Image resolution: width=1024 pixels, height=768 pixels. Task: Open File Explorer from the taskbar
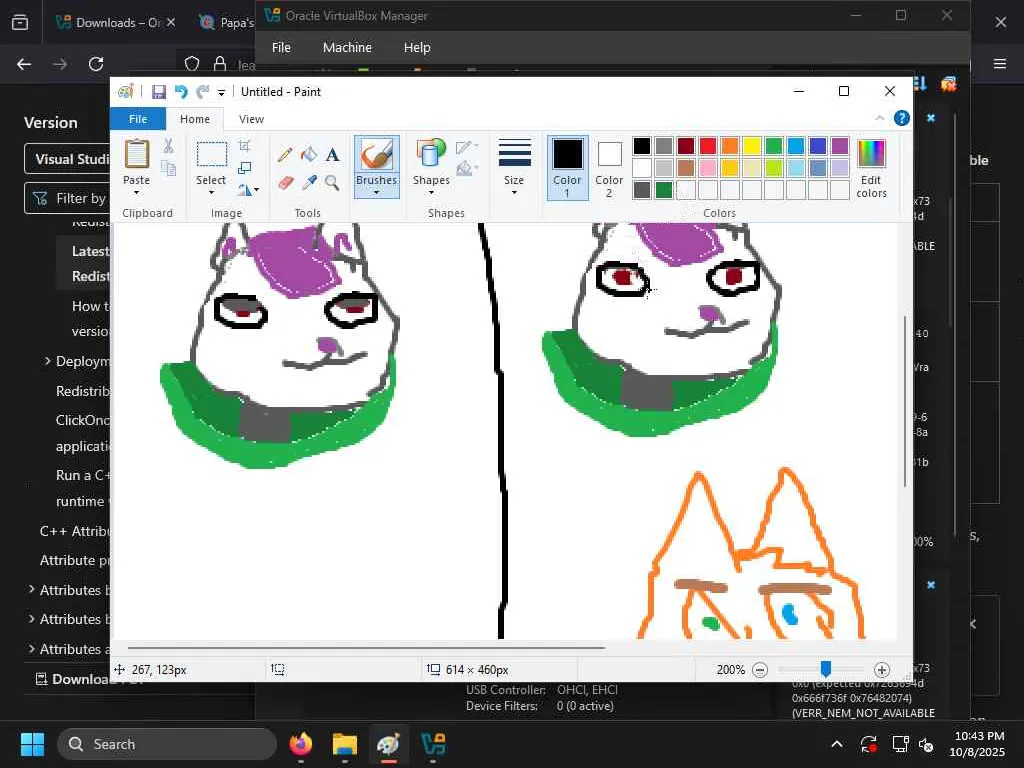[x=344, y=744]
